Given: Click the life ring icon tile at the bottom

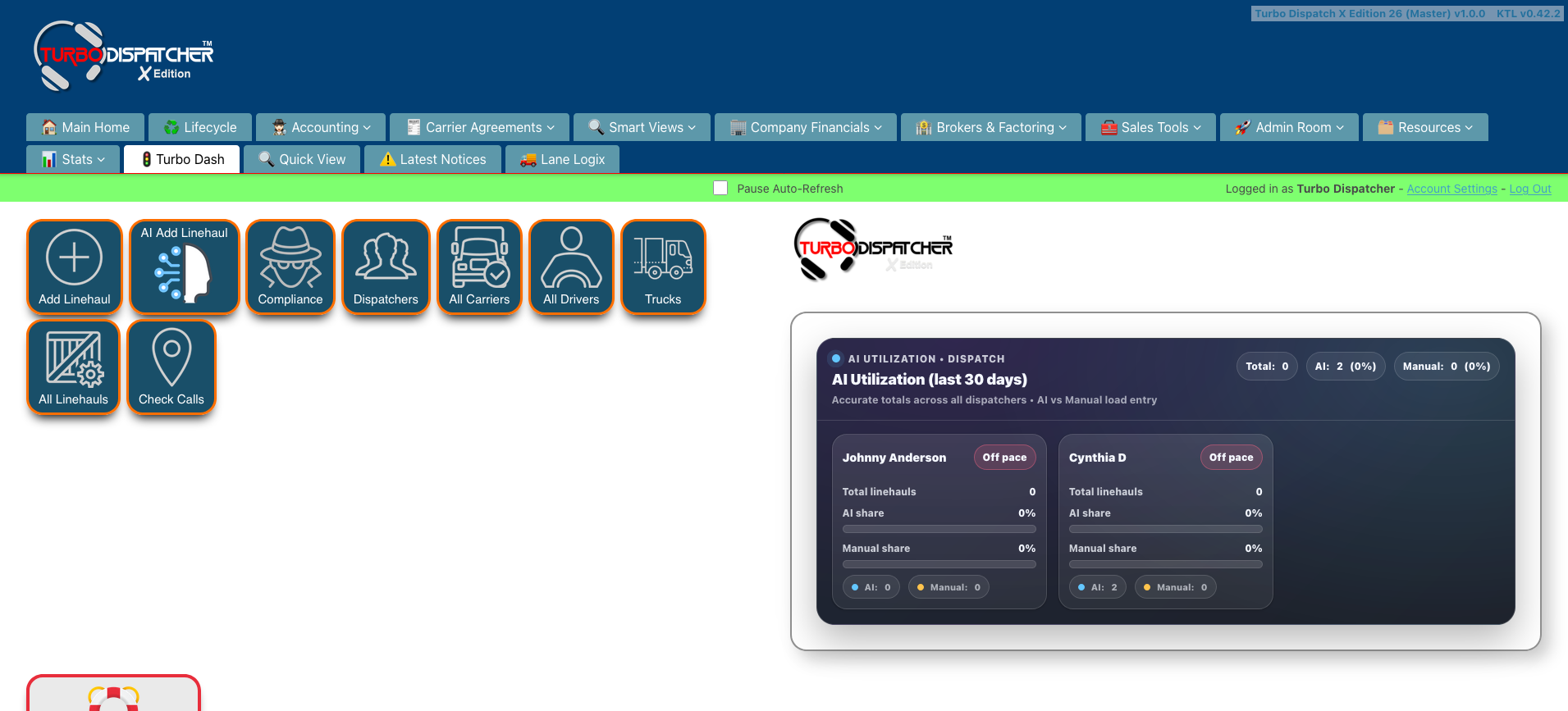Looking at the screenshot, I should click(113, 693).
